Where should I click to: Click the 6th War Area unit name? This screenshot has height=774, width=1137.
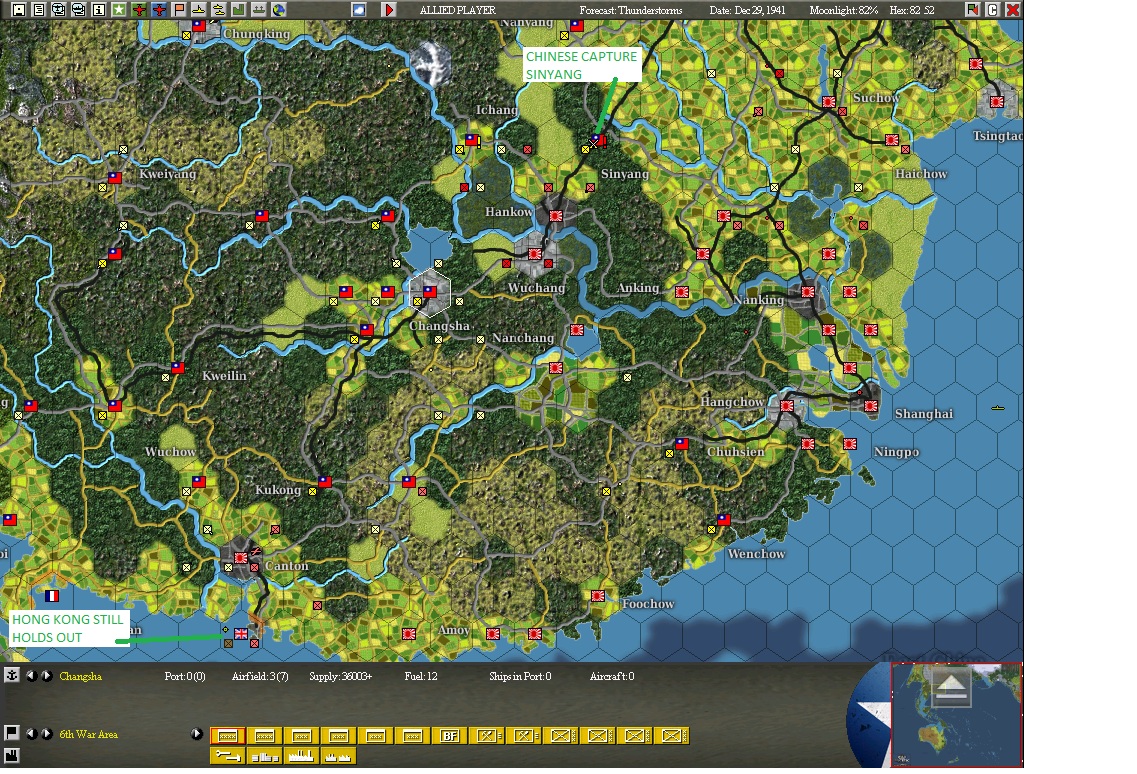tap(88, 734)
